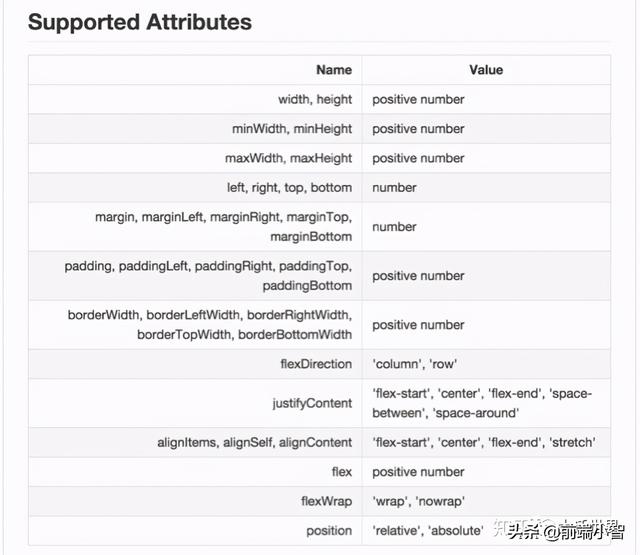
Task: Select the left, right, top, bottom cell
Action: coord(289,188)
